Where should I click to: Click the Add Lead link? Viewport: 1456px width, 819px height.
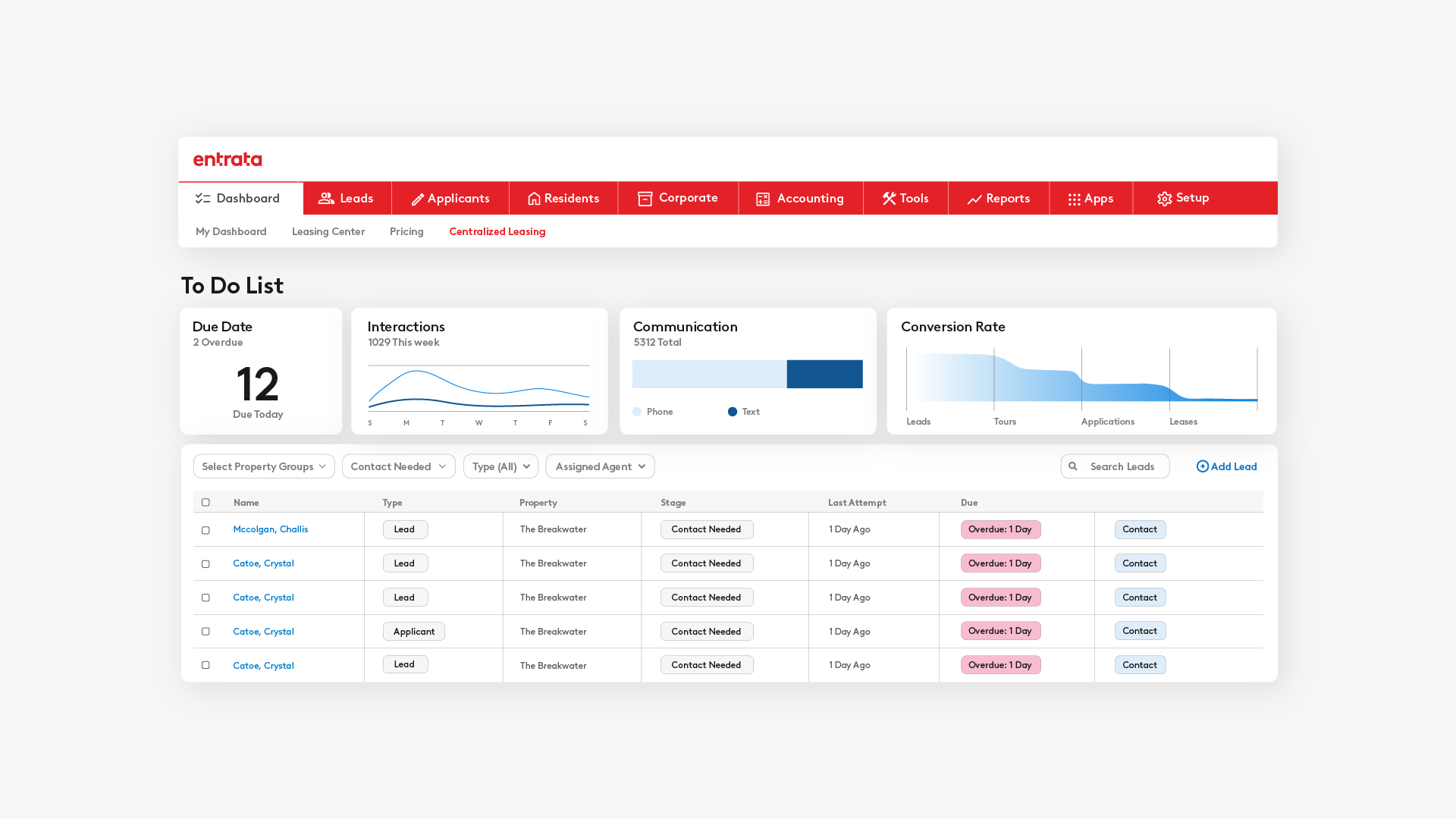[1226, 466]
